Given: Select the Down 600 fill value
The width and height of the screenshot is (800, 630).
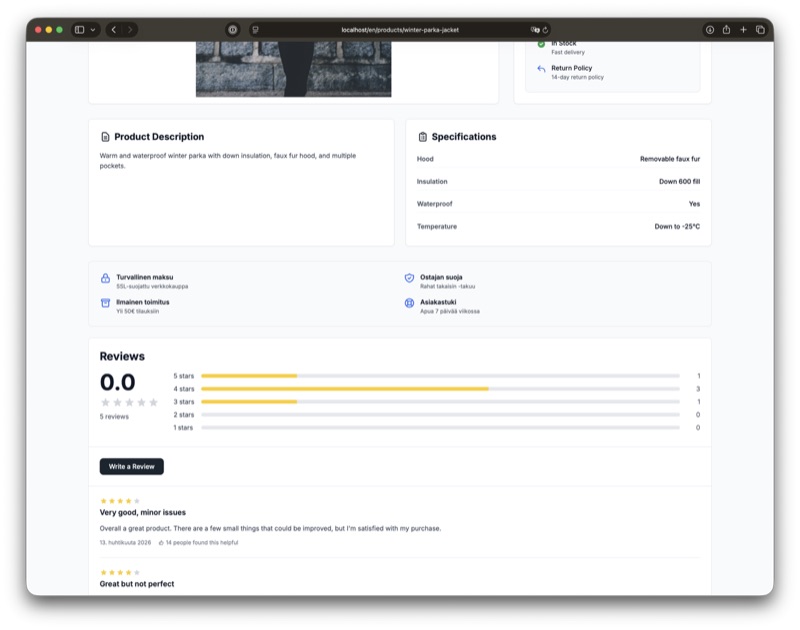Looking at the screenshot, I should point(680,182).
